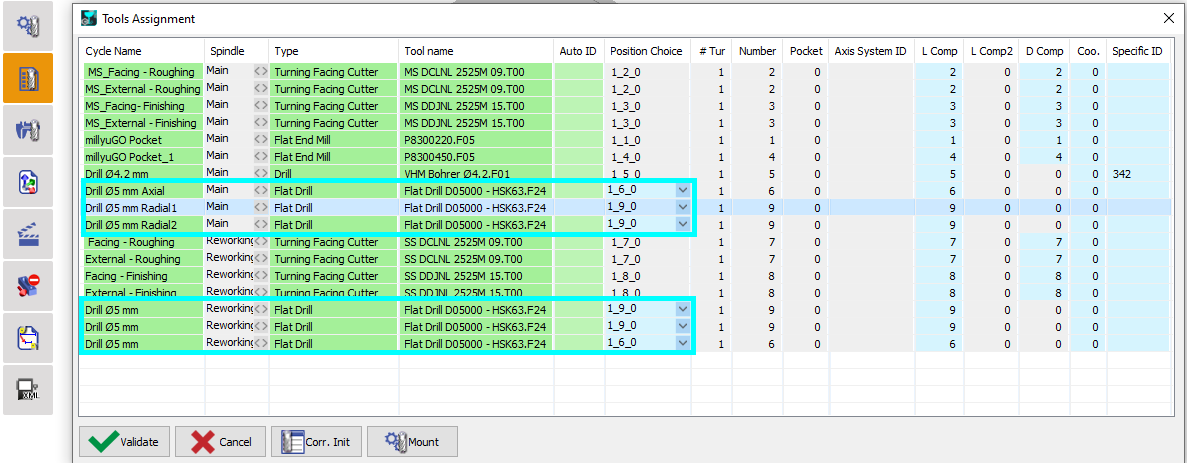Open the document toolpath sidebar icon
This screenshot has height=464, width=1187.
click(x=28, y=339)
